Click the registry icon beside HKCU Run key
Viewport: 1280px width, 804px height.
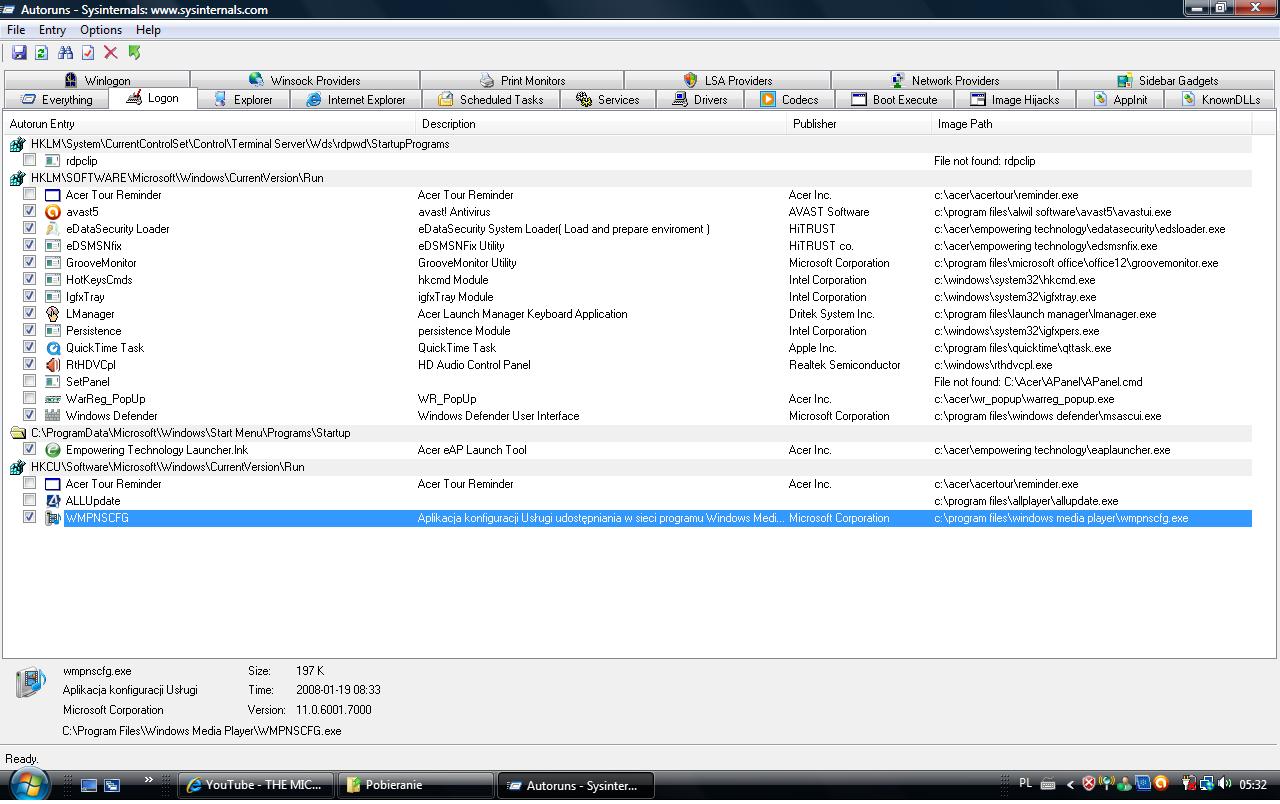coord(18,467)
